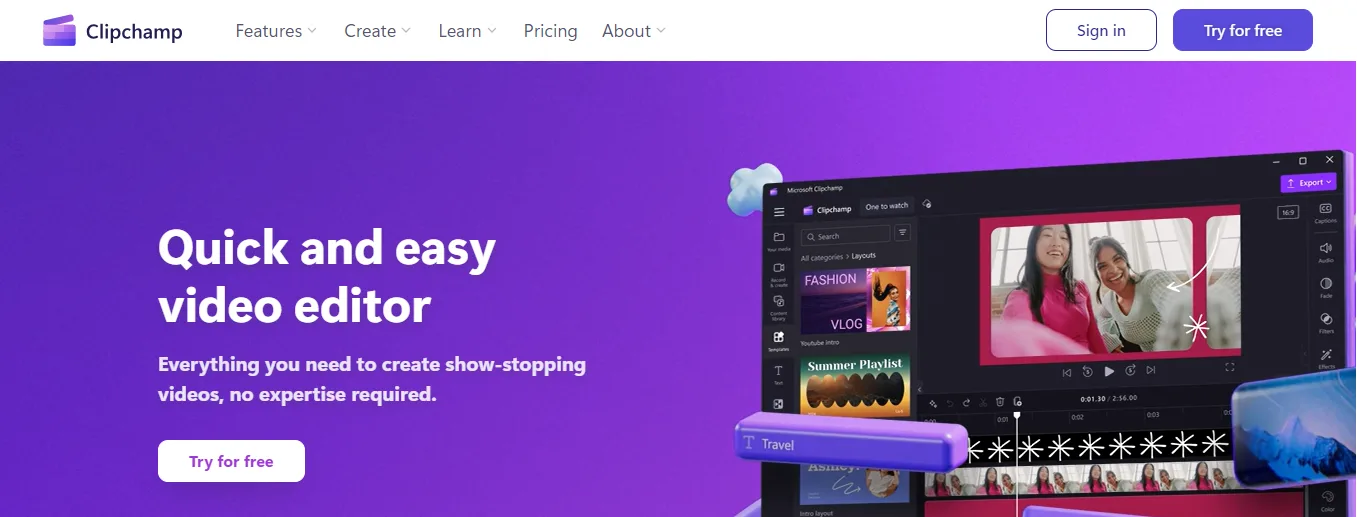Click the Sign in button
Image resolution: width=1357 pixels, height=517 pixels.
click(1101, 30)
